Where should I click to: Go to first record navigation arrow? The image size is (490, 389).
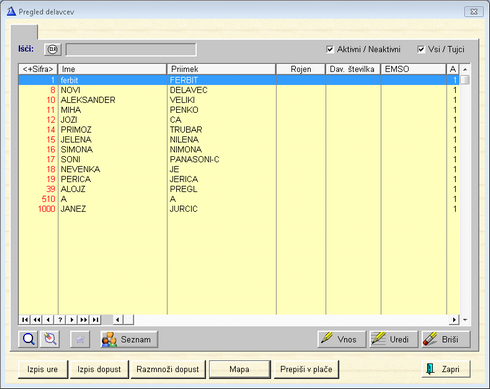pos(24,320)
